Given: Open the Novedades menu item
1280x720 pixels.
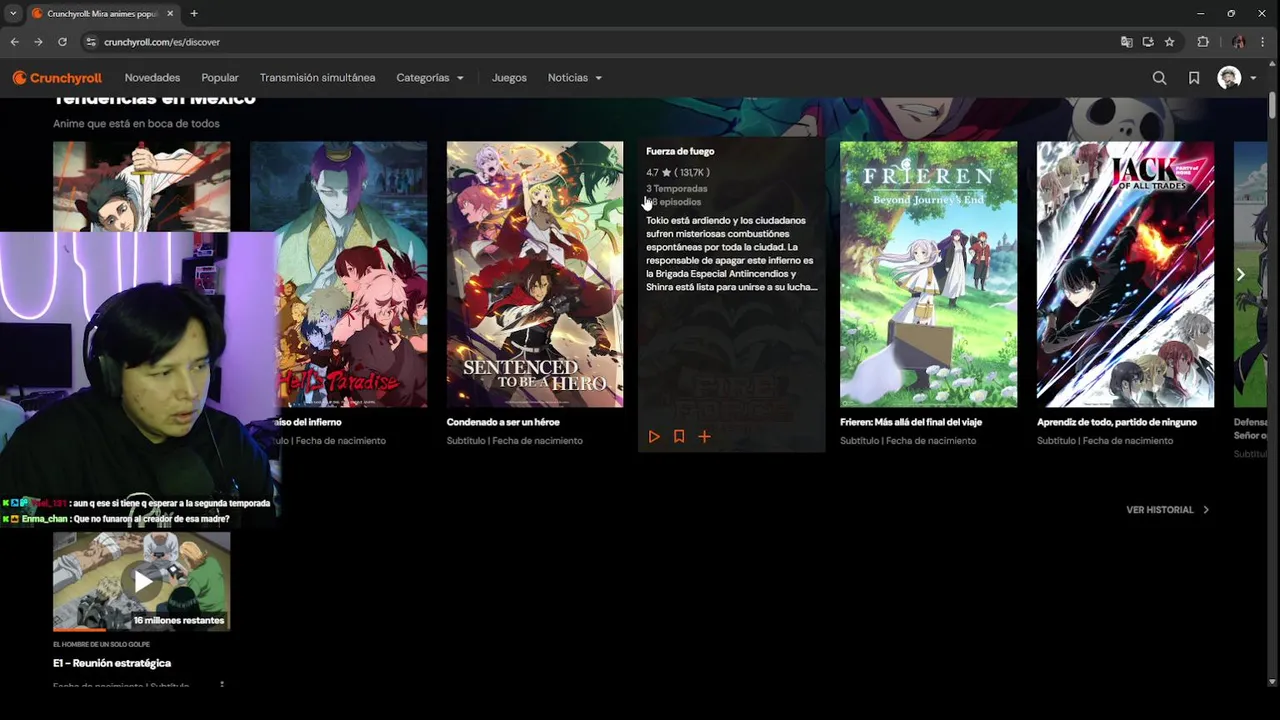Looking at the screenshot, I should pyautogui.click(x=152, y=78).
